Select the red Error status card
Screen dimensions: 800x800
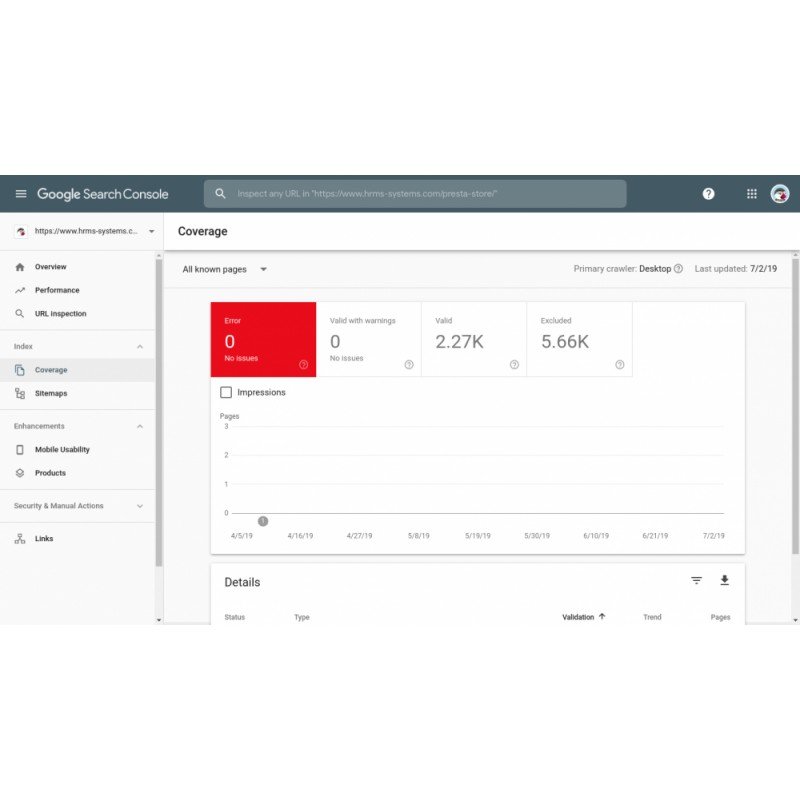[263, 339]
